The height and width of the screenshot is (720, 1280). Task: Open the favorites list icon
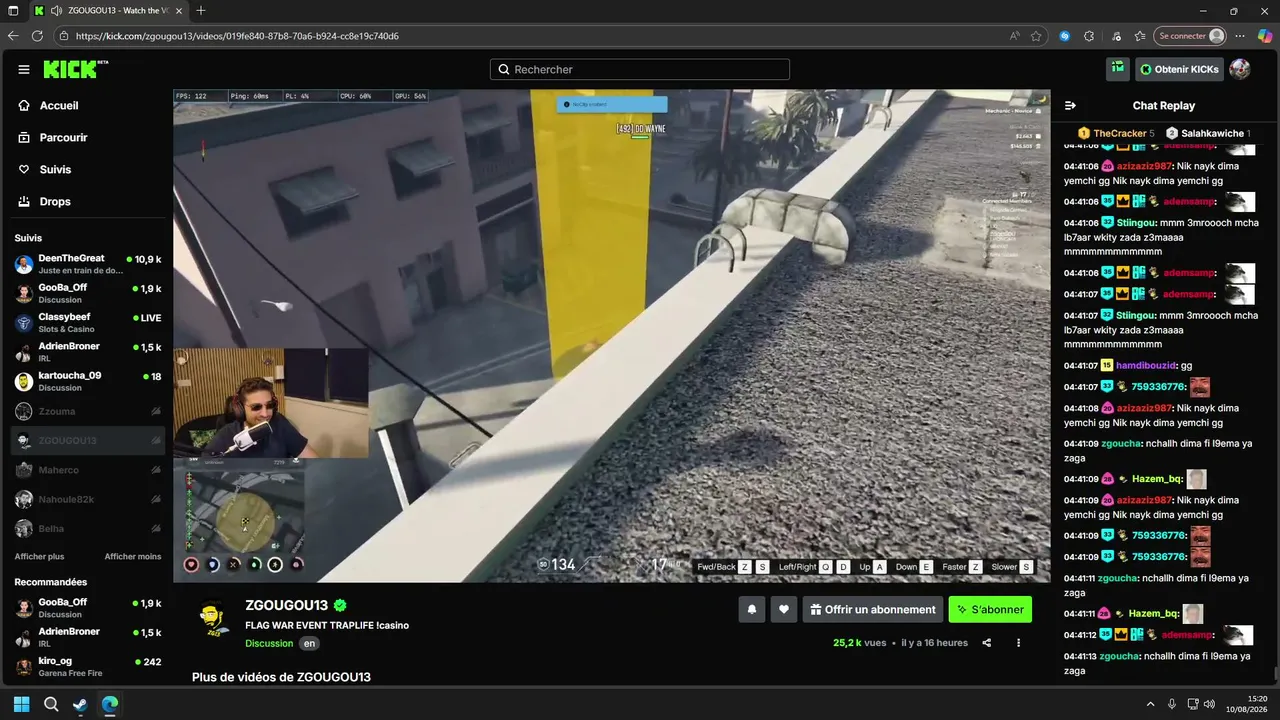tap(1140, 36)
